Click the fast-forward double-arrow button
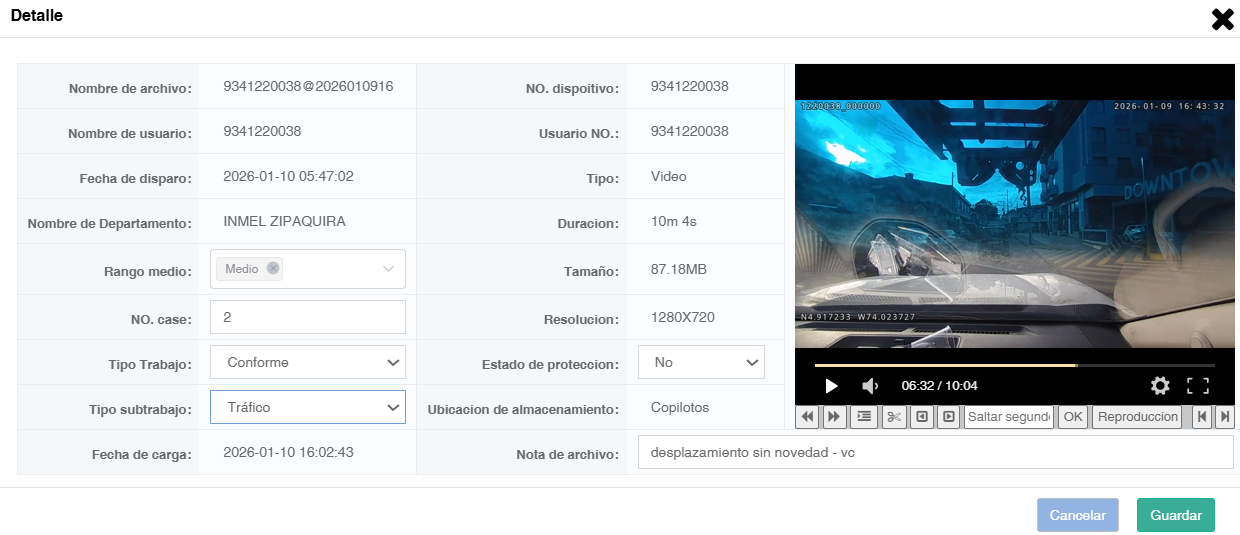The height and width of the screenshot is (535, 1240). 834,416
